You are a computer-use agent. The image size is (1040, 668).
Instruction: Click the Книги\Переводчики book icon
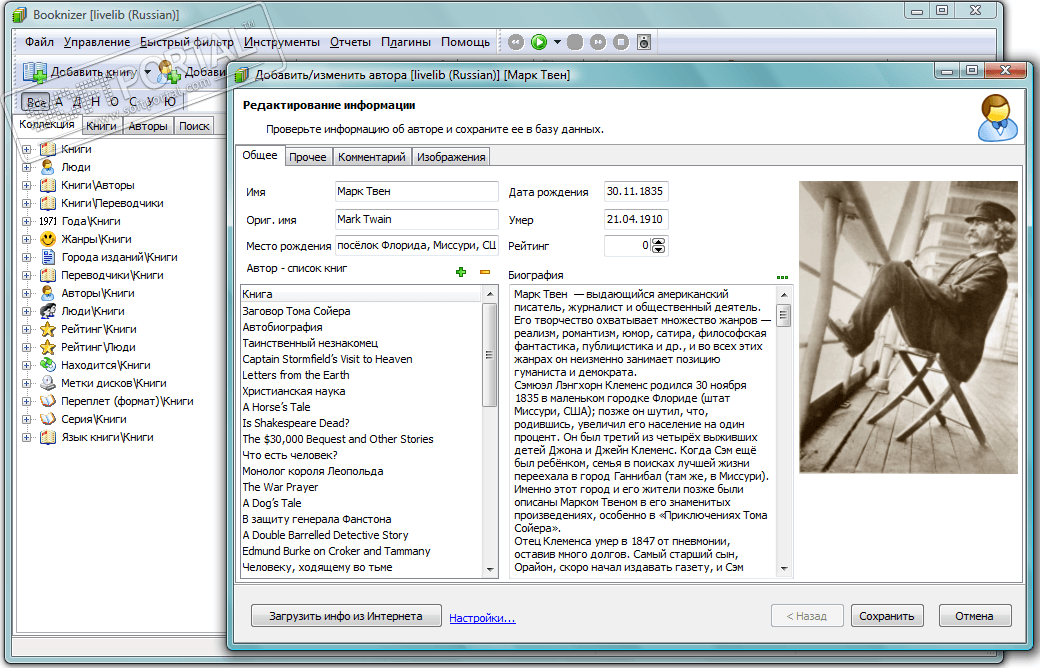coord(48,203)
